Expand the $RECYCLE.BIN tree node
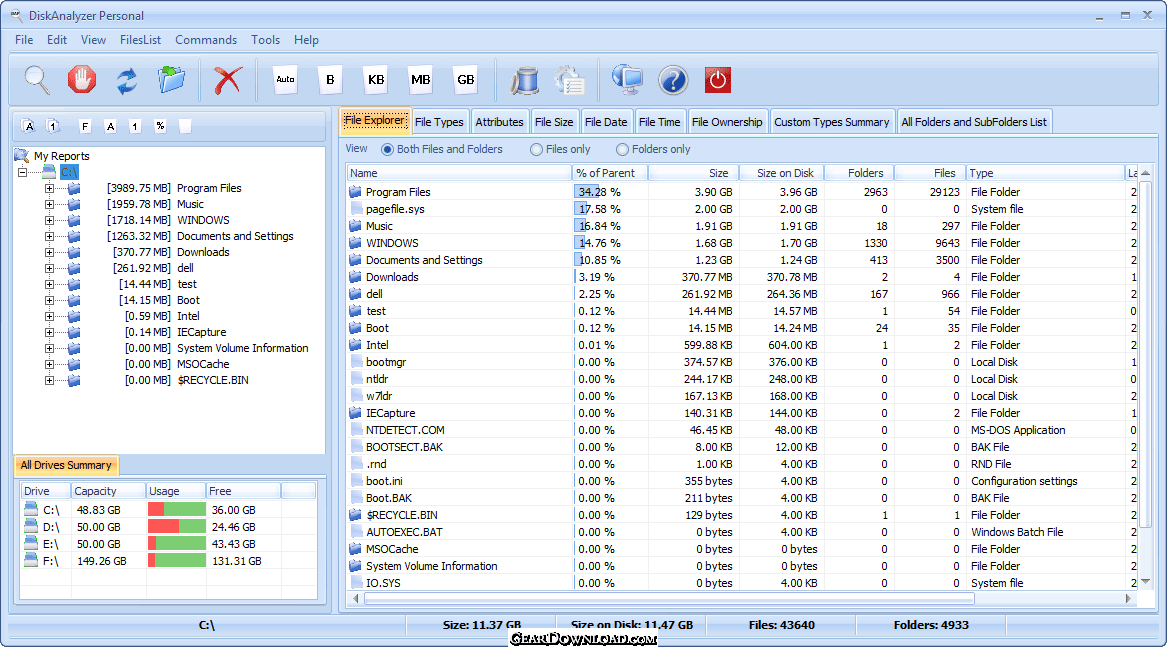1167x647 pixels. (49, 380)
